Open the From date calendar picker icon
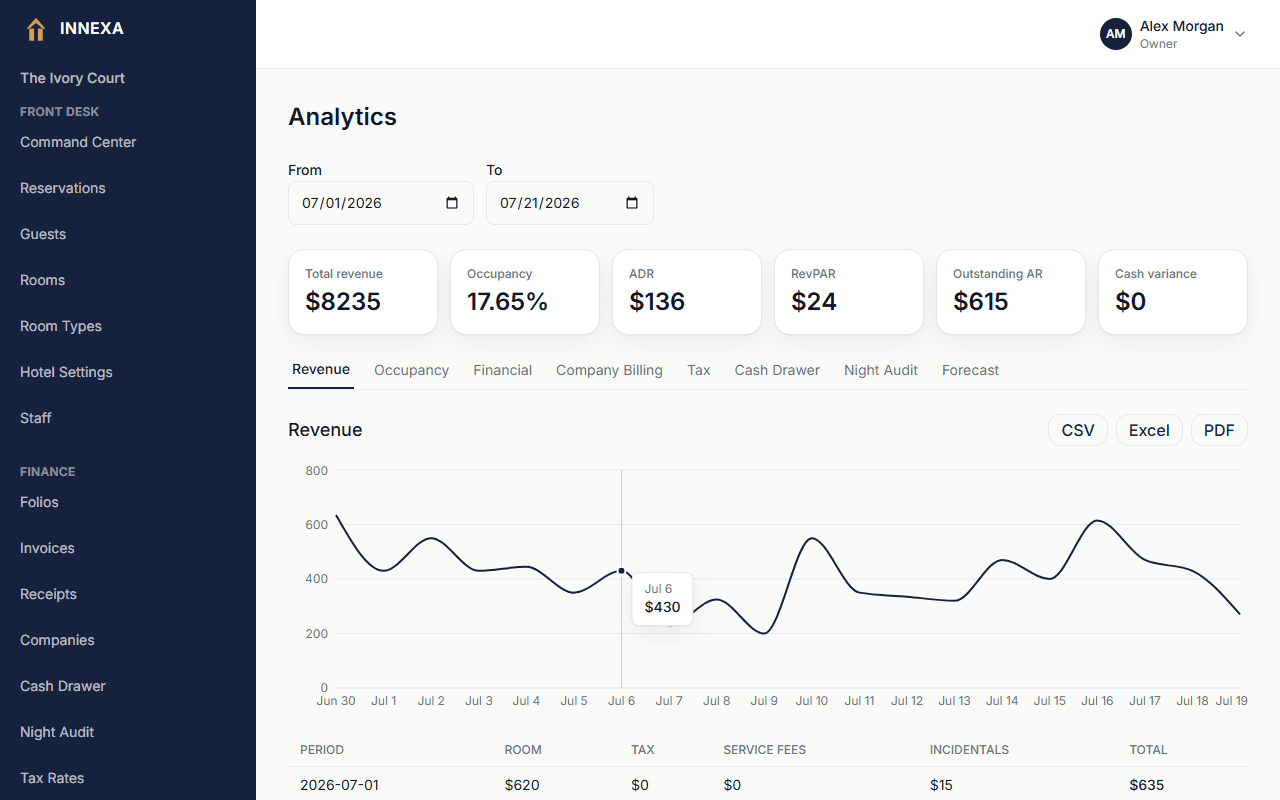Viewport: 1280px width, 800px height. 452,203
